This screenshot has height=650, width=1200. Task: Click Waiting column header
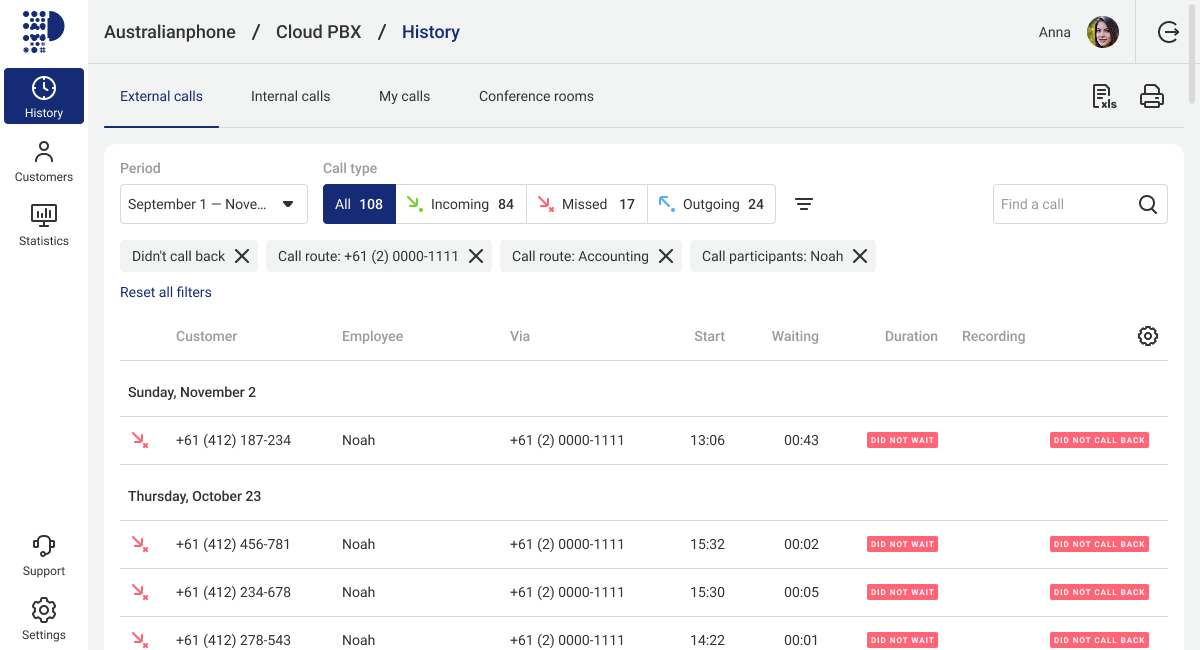[x=795, y=336]
